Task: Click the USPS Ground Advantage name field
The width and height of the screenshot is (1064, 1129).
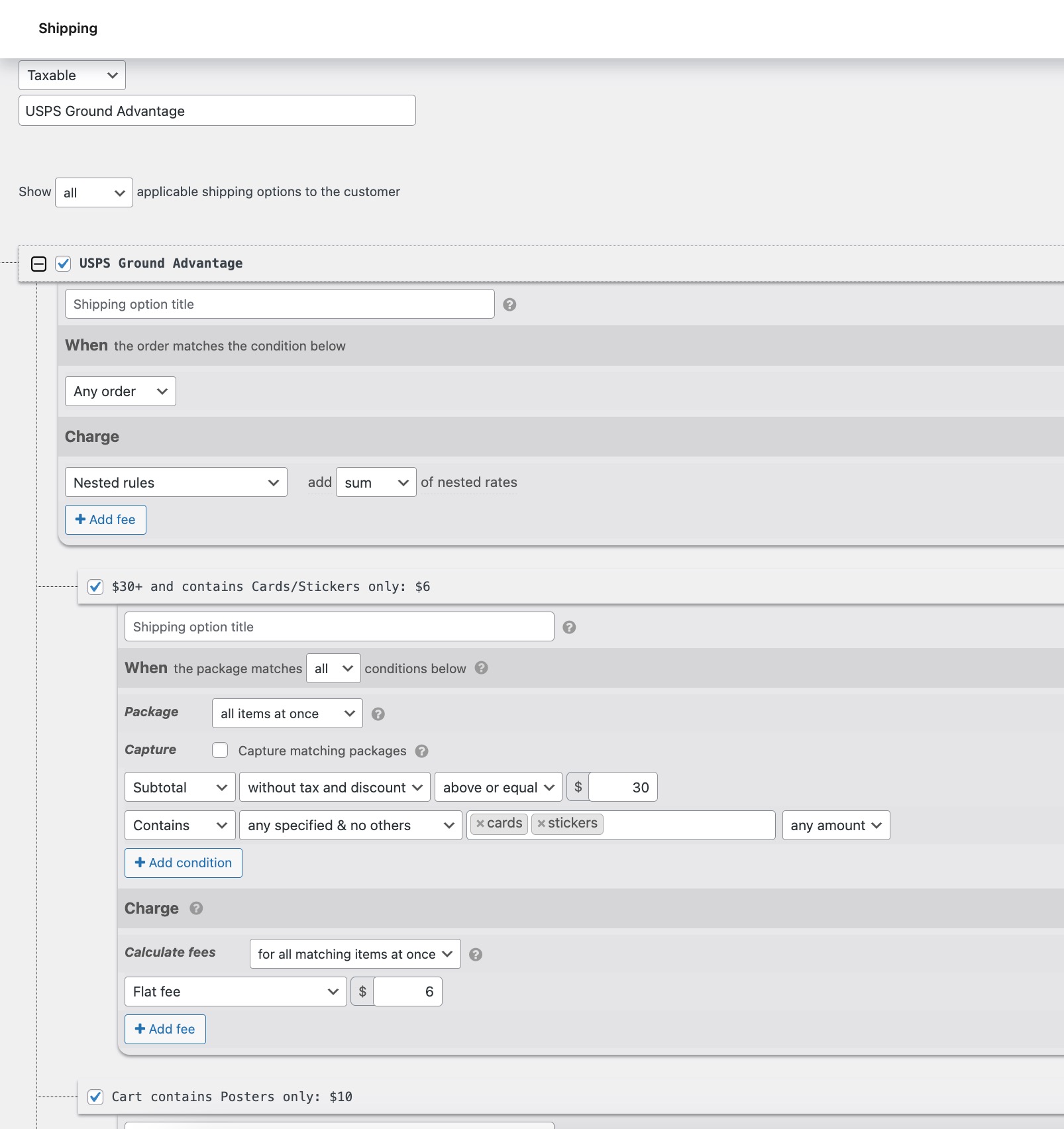Action: [x=217, y=111]
